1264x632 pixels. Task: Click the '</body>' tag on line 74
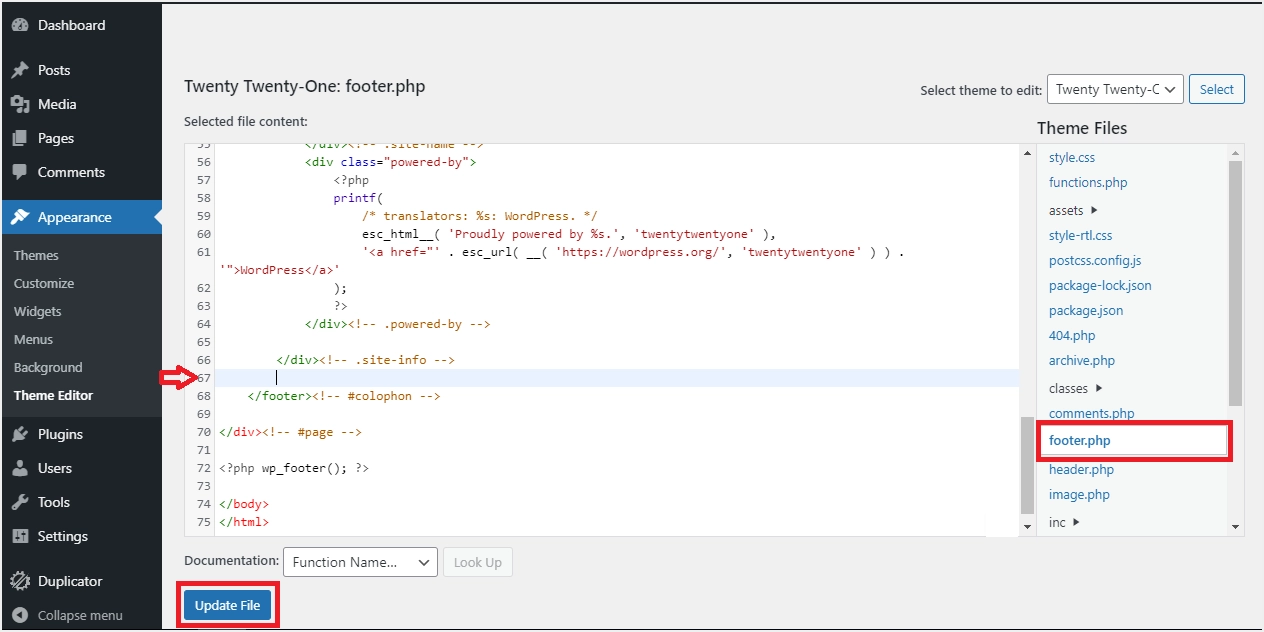pos(244,504)
